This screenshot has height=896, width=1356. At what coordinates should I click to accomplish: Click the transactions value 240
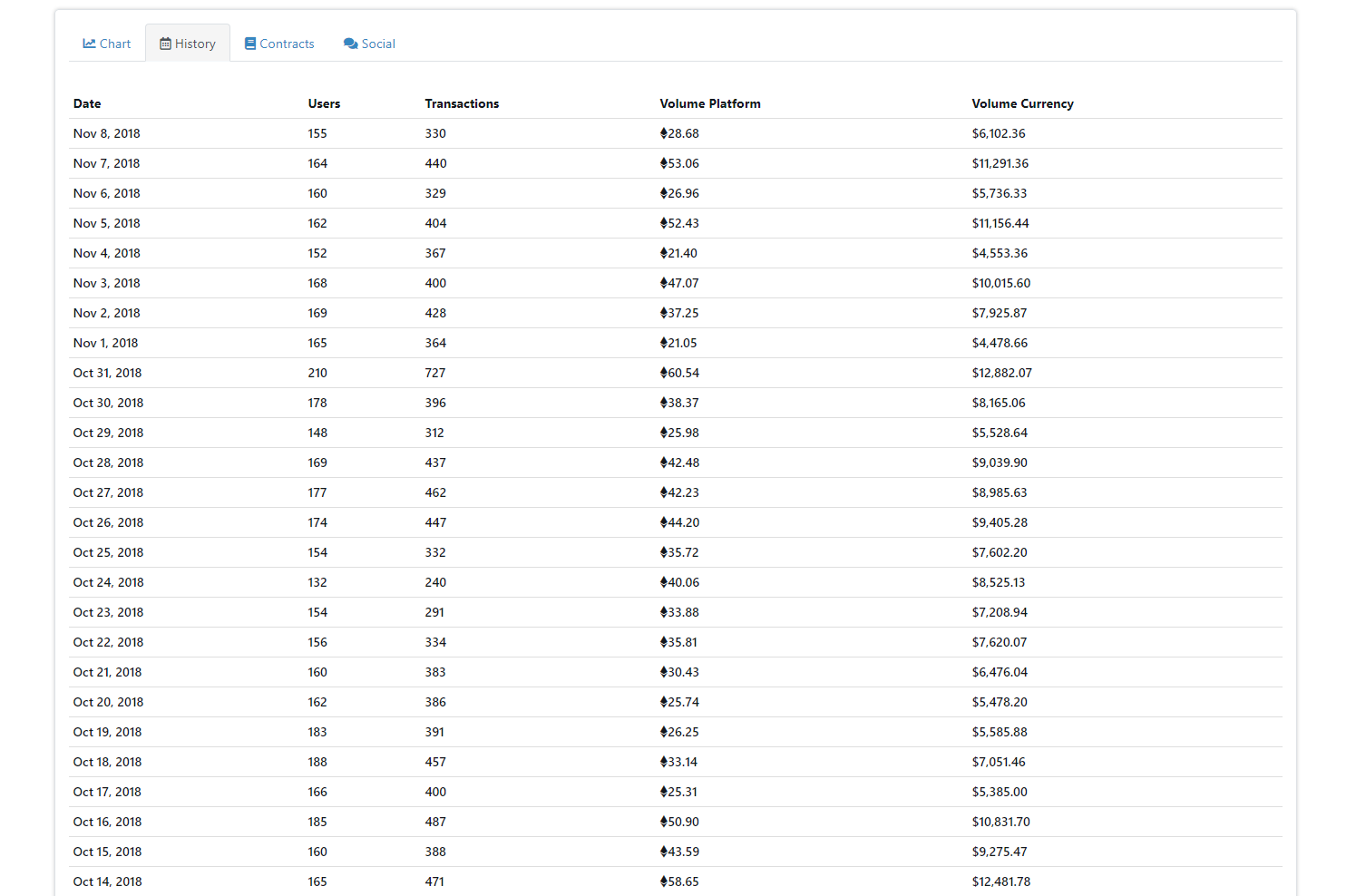click(436, 582)
